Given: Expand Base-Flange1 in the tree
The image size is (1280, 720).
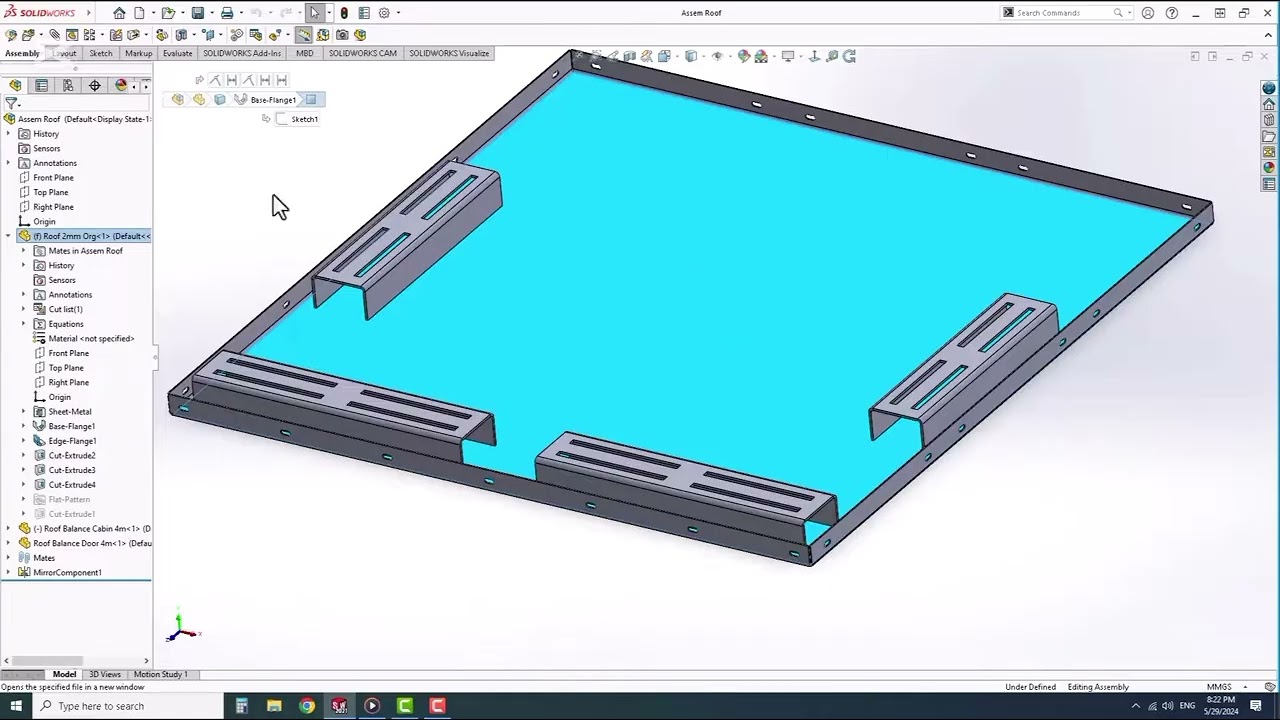Looking at the screenshot, I should click(x=24, y=426).
